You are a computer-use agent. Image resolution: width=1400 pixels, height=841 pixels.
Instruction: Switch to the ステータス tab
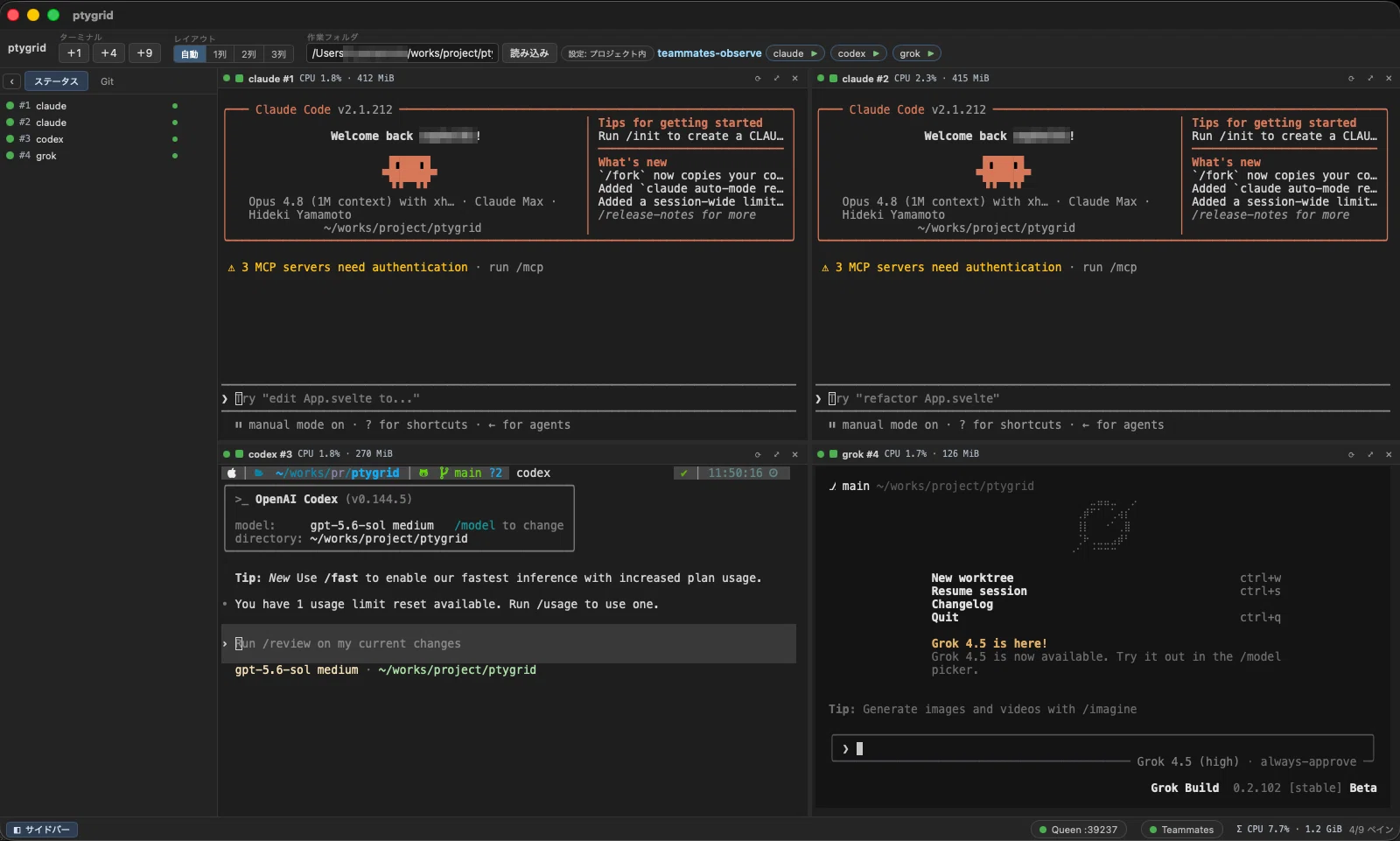point(56,81)
